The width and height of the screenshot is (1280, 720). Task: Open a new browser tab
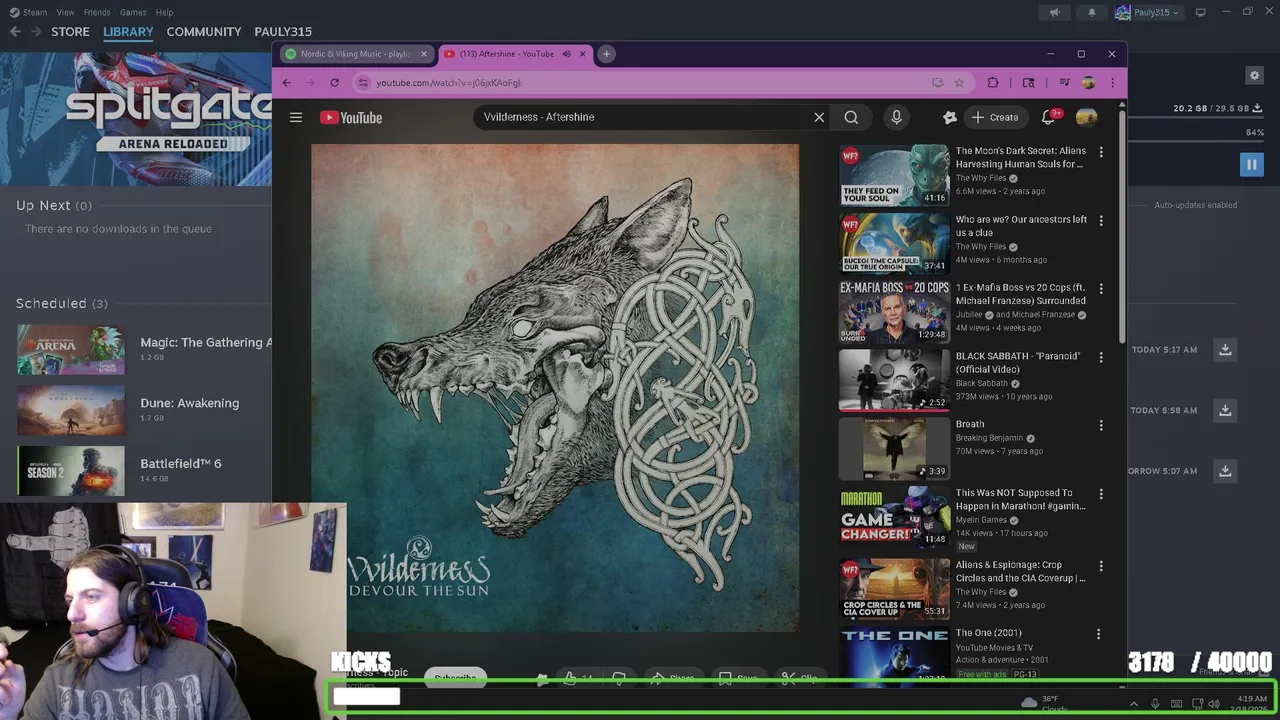(606, 54)
